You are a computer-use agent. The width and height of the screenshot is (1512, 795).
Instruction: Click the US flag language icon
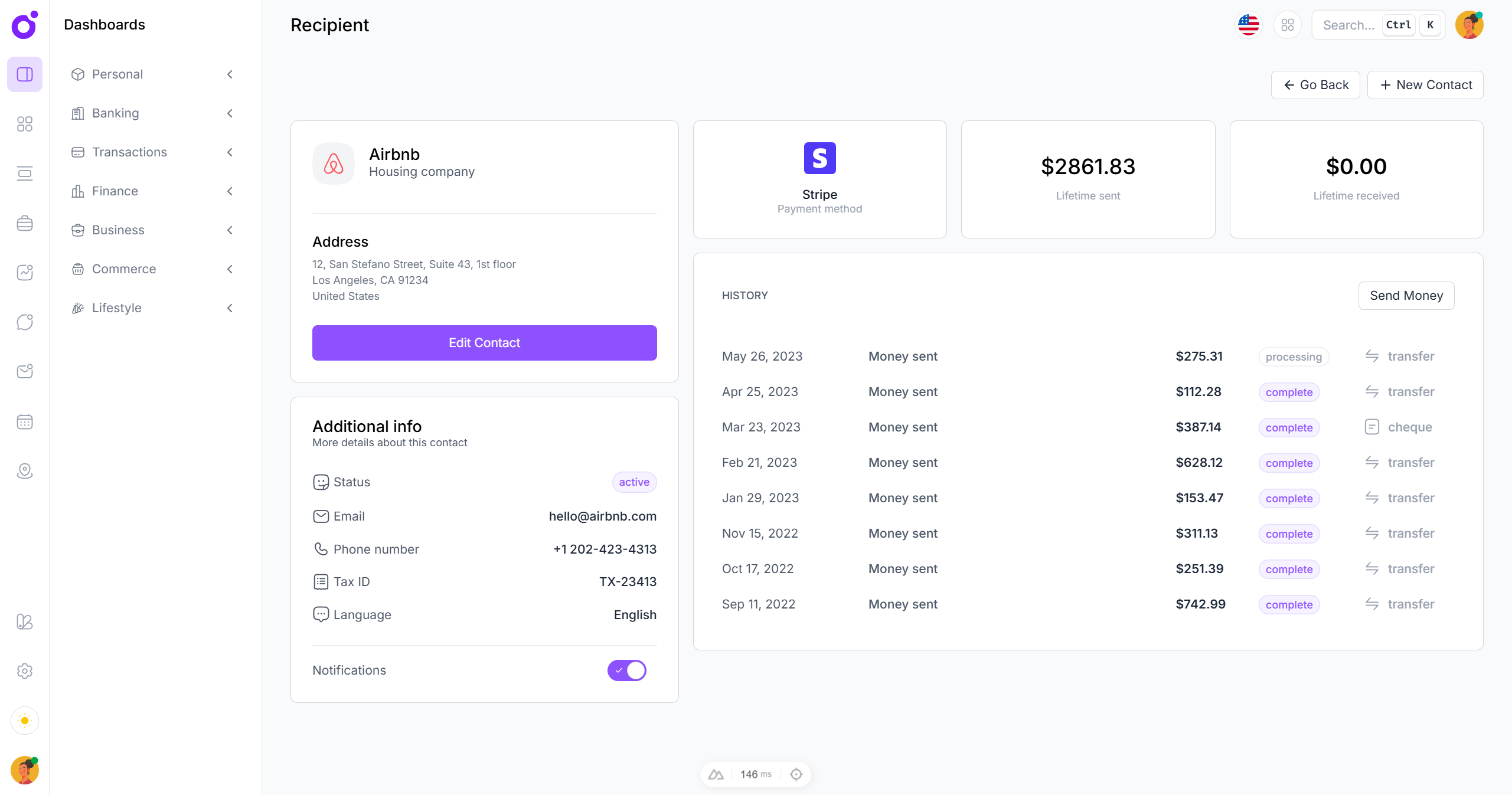point(1248,25)
